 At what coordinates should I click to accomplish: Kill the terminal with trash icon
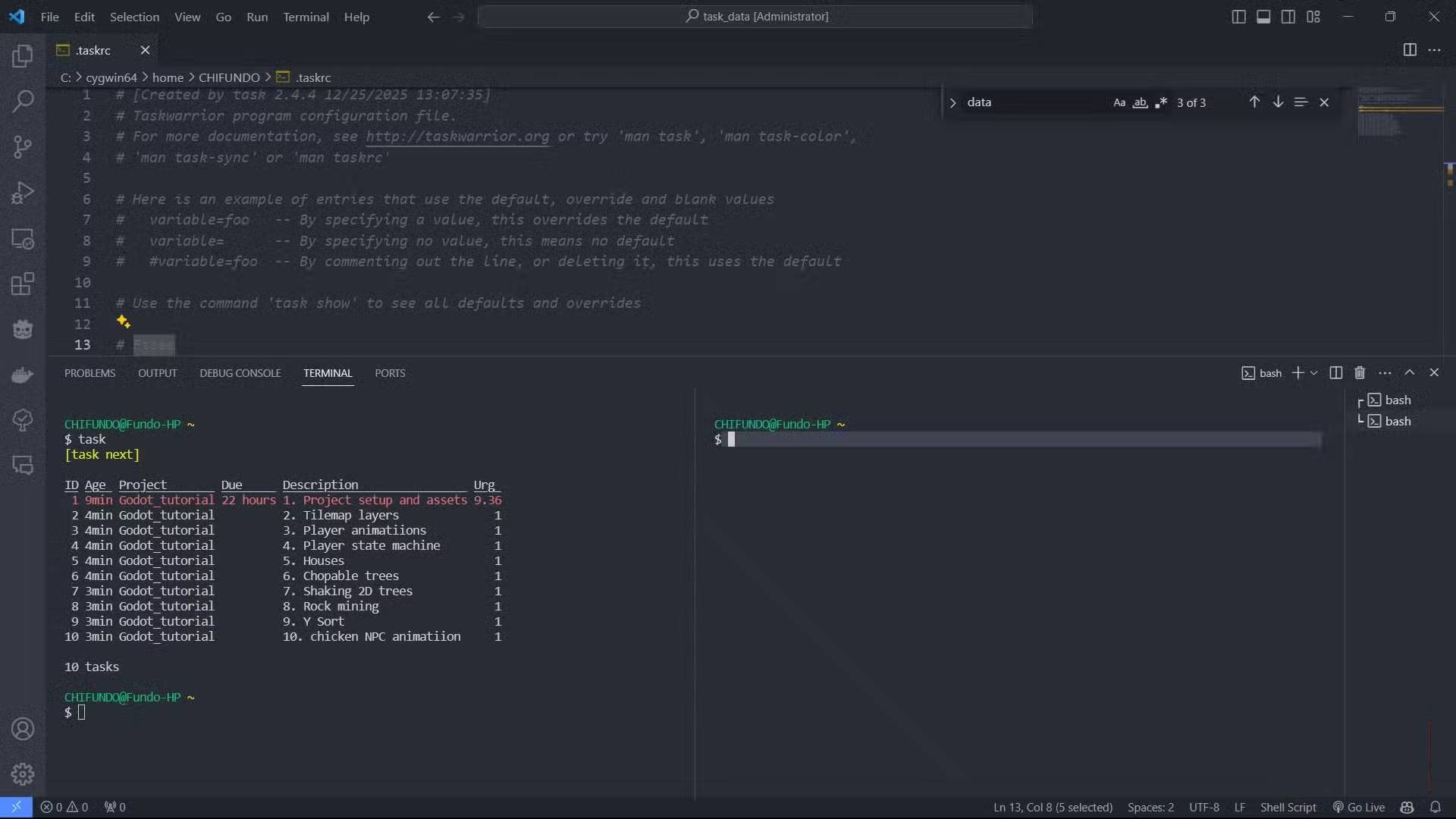pos(1360,373)
